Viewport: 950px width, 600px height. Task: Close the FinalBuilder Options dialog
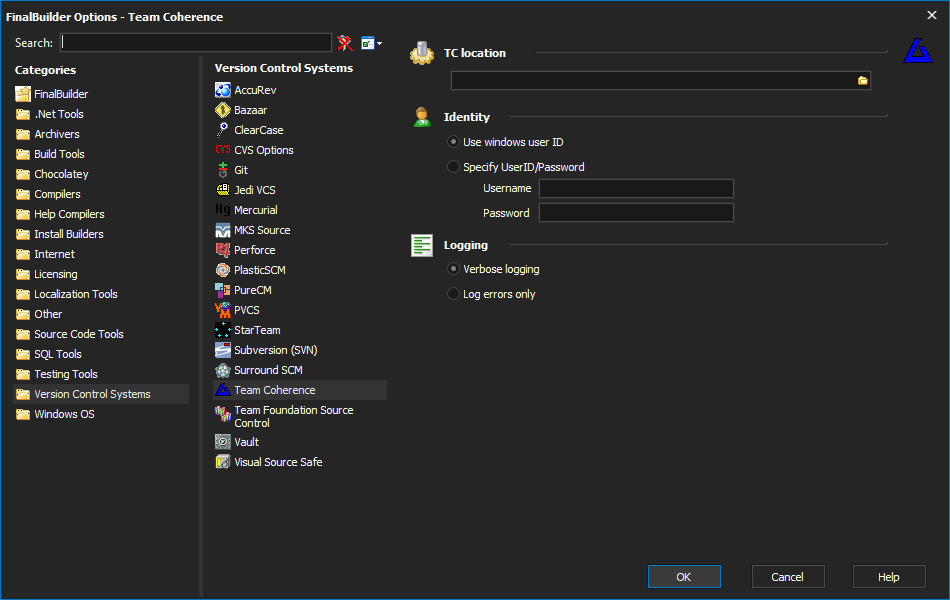tap(932, 15)
